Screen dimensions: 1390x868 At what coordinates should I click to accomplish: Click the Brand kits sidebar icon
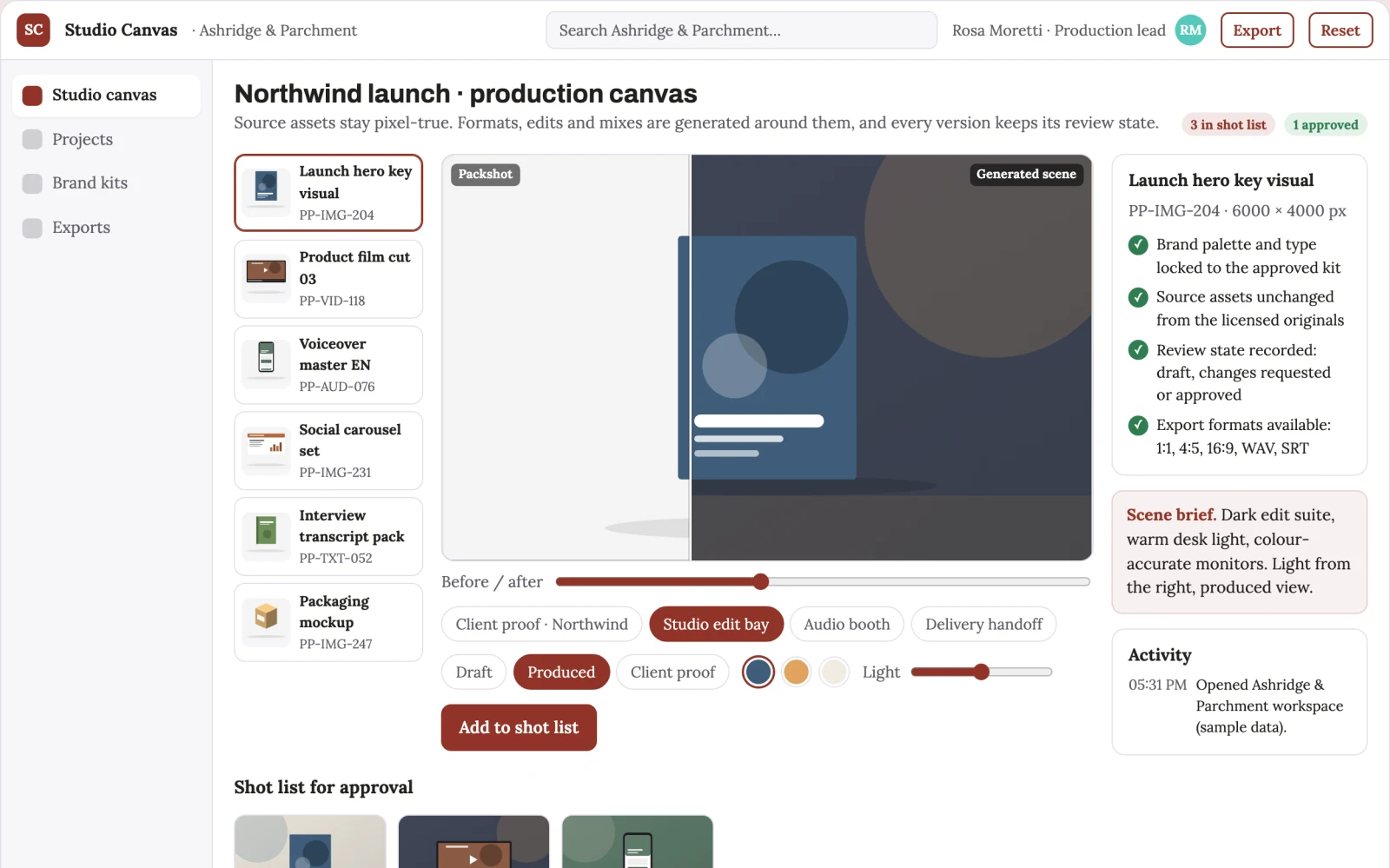tap(32, 183)
